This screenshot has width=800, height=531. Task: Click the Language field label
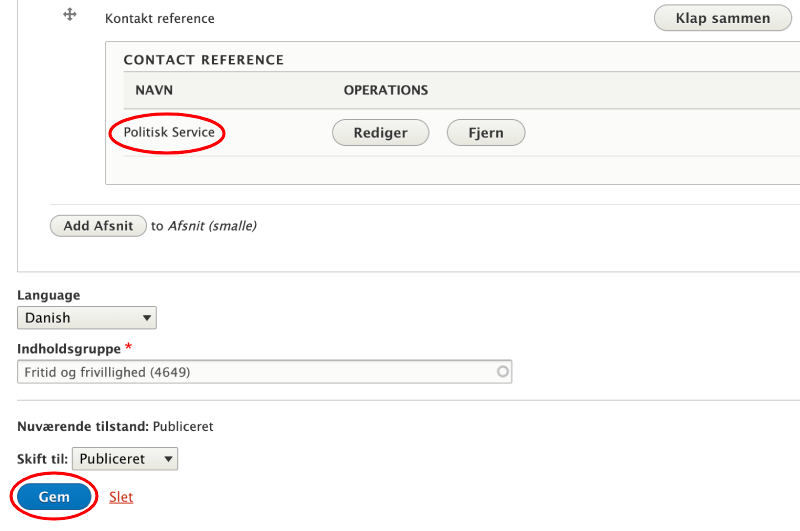point(49,295)
